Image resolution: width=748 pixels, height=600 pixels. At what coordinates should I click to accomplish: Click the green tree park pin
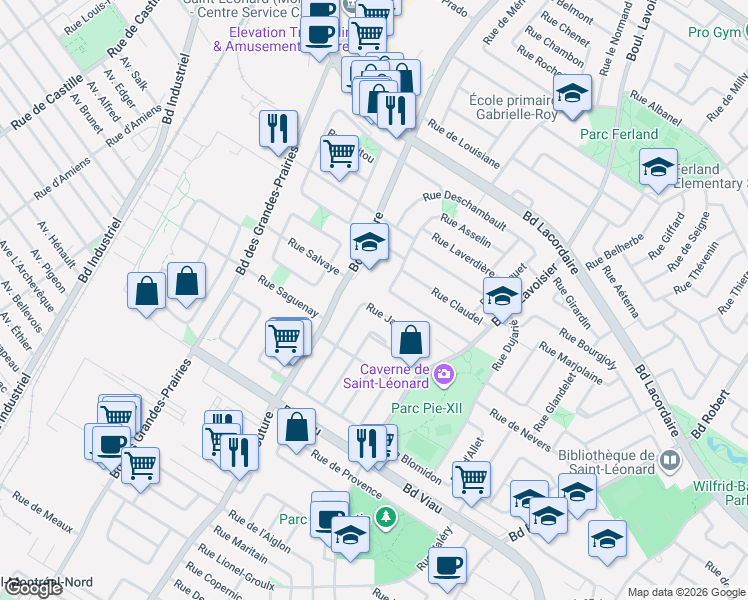coord(386,517)
